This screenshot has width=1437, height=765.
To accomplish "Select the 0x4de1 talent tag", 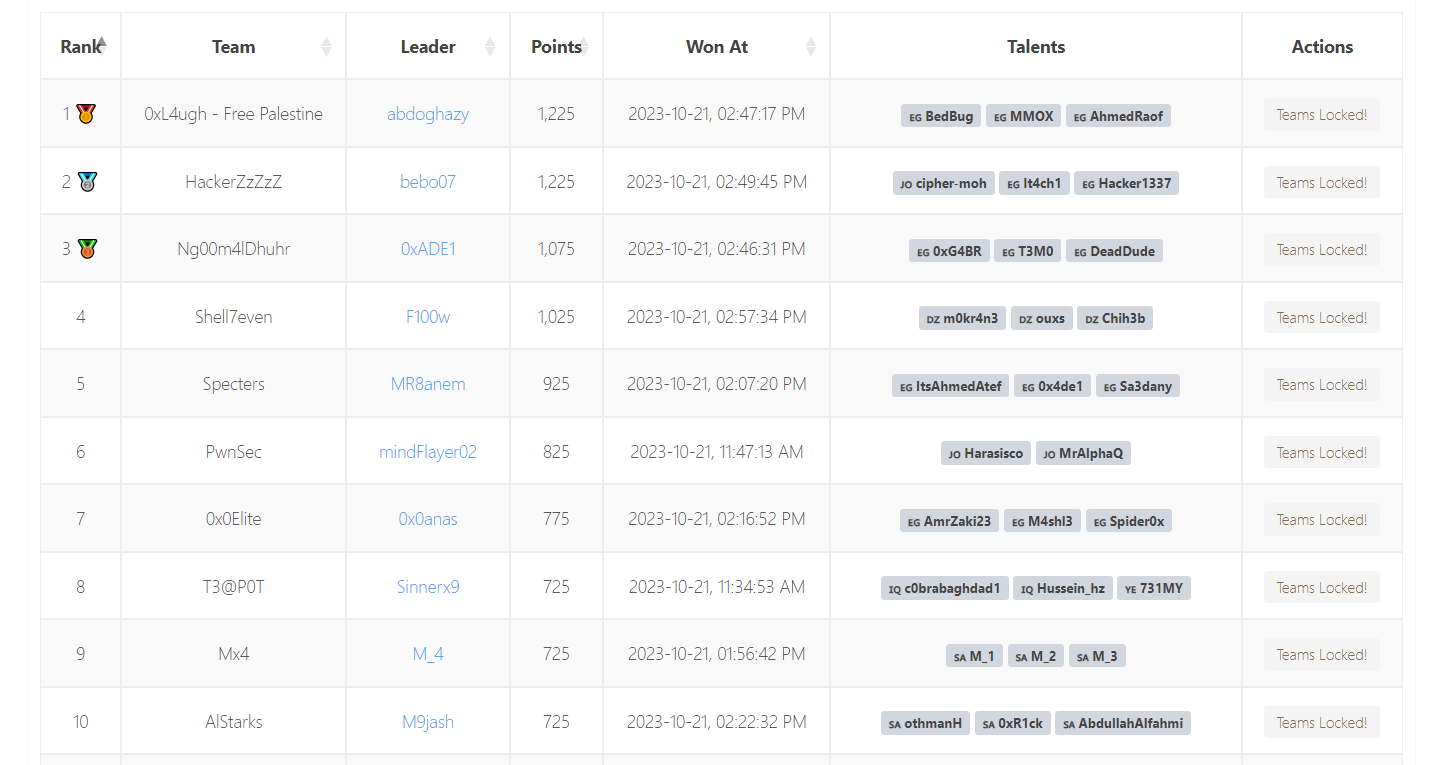I will click(1052, 386).
